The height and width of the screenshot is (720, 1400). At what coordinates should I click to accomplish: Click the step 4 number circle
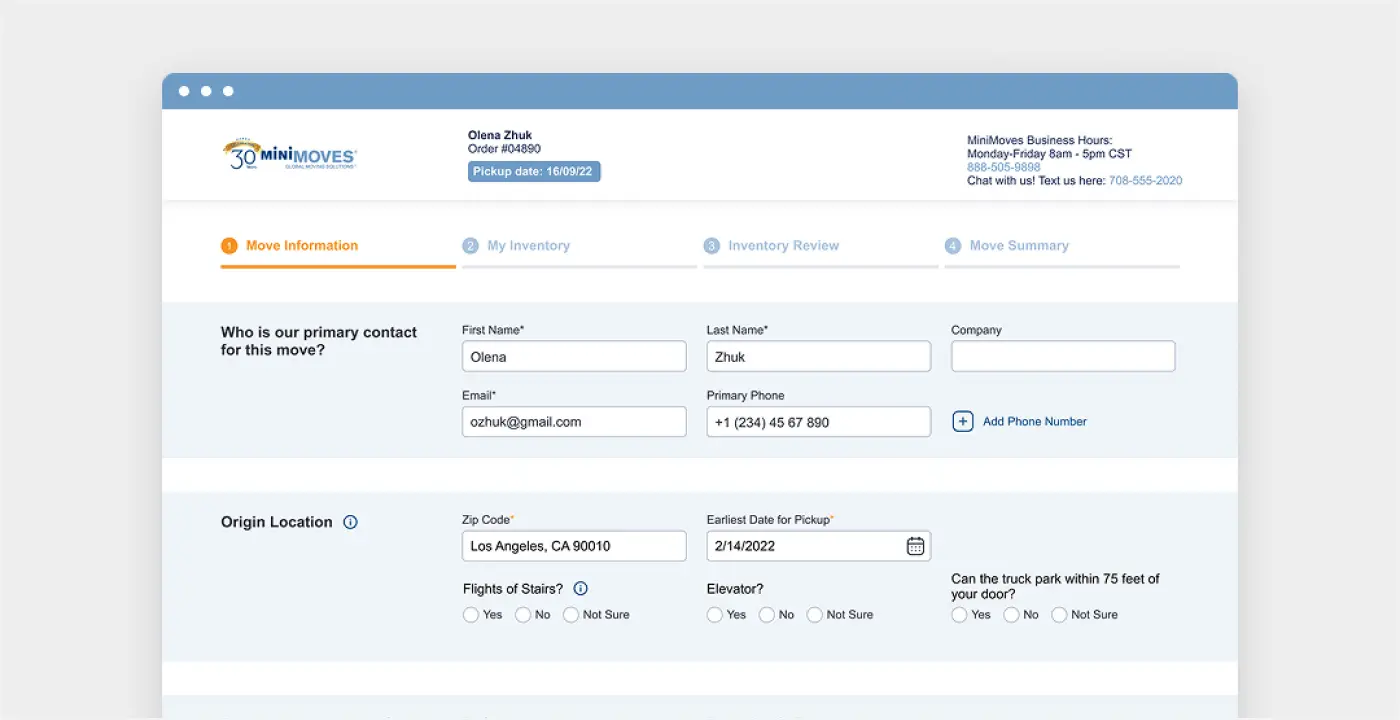click(x=953, y=246)
